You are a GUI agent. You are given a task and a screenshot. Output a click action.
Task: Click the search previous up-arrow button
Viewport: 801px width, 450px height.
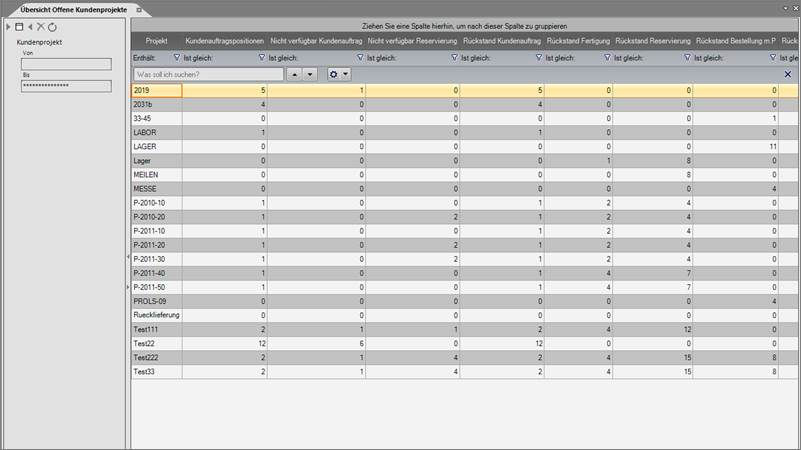pos(295,74)
